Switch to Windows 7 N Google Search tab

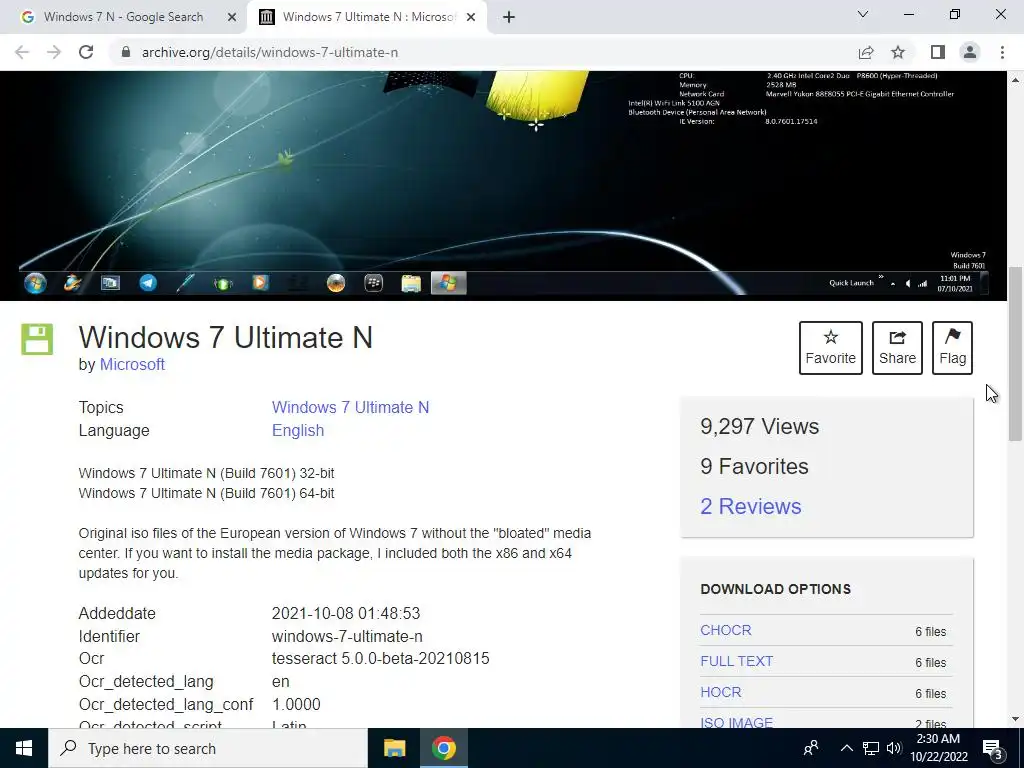pyautogui.click(x=123, y=17)
